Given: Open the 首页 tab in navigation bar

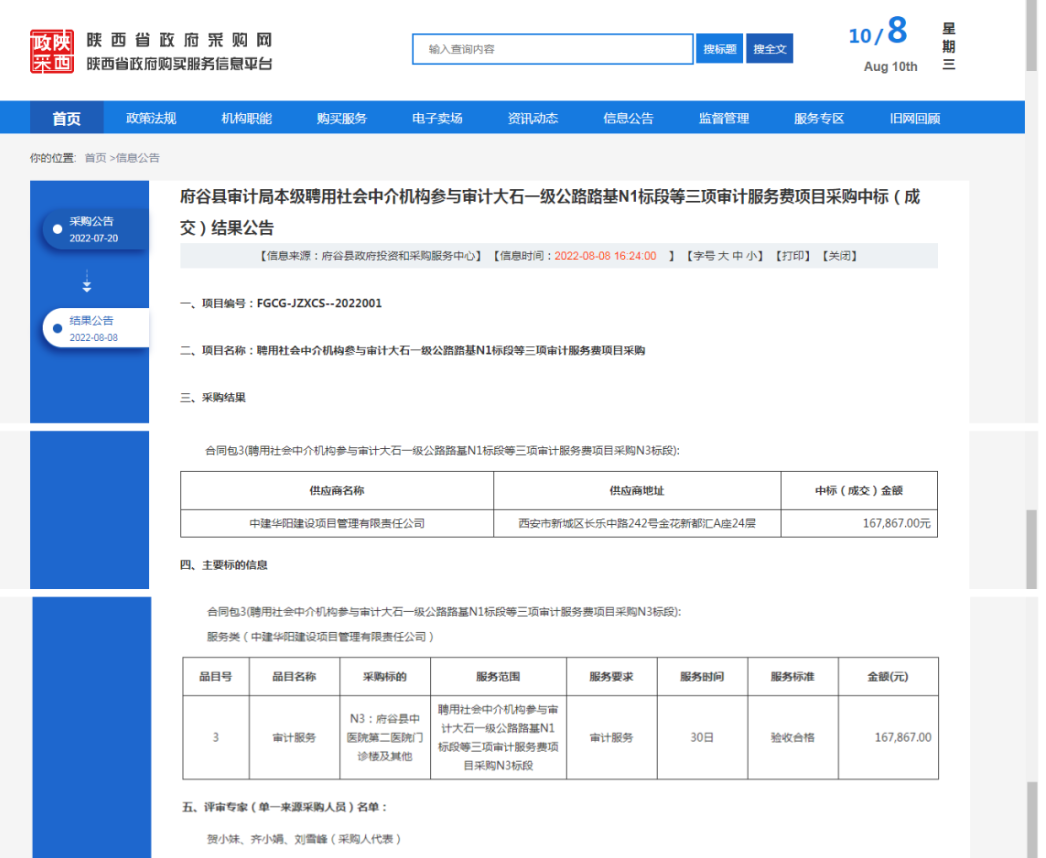Looking at the screenshot, I should (67, 118).
